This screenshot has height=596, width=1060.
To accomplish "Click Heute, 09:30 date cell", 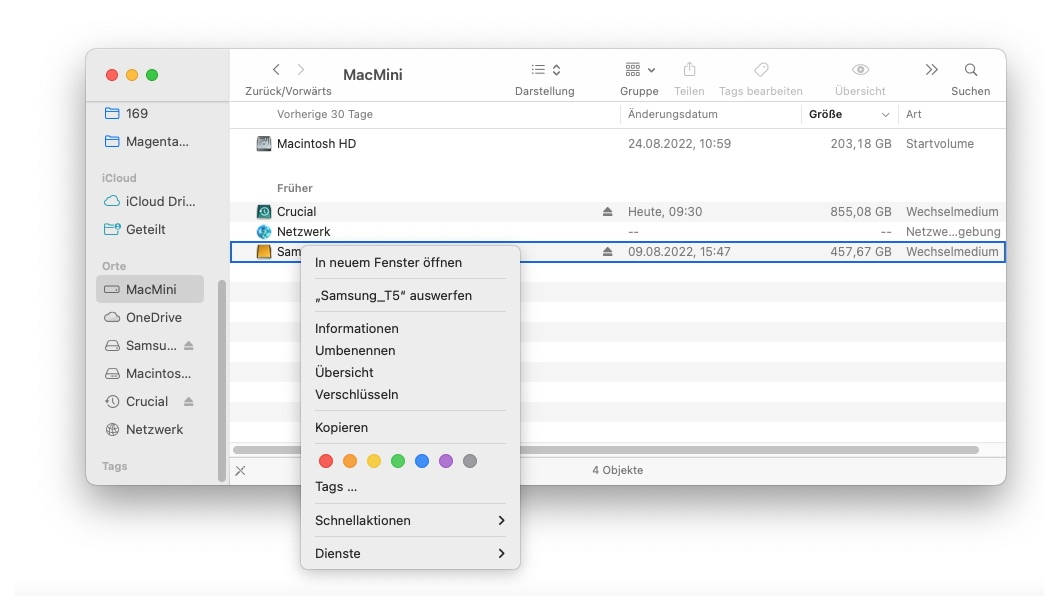I will click(665, 212).
